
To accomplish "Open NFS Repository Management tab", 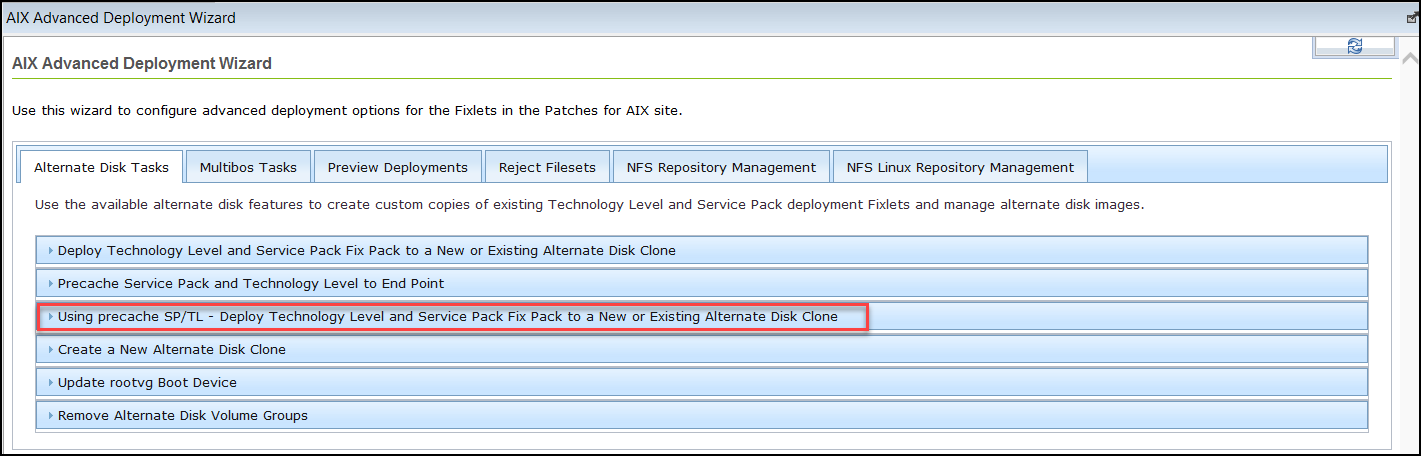I will pos(721,167).
